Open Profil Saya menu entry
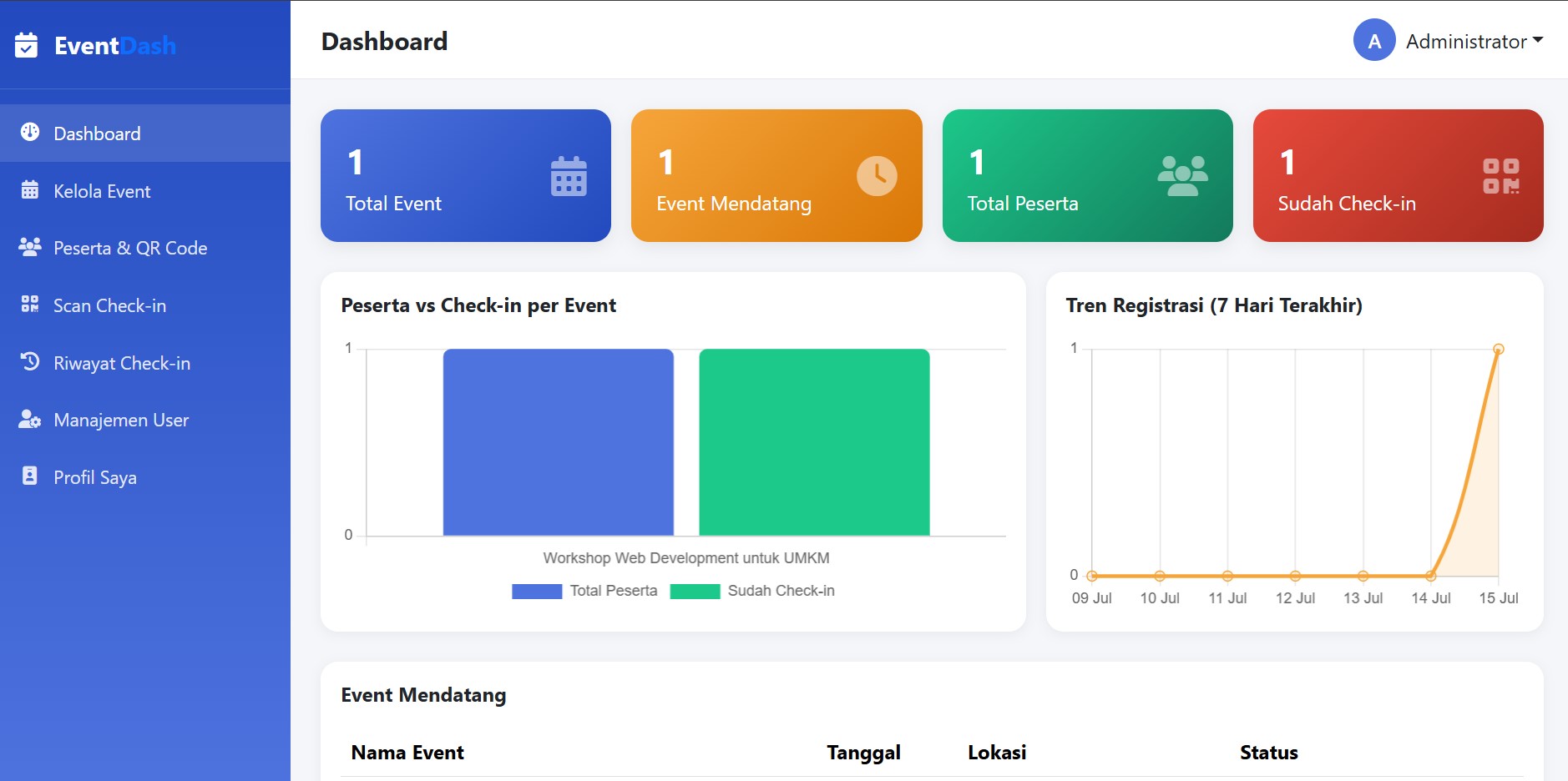 [x=145, y=477]
